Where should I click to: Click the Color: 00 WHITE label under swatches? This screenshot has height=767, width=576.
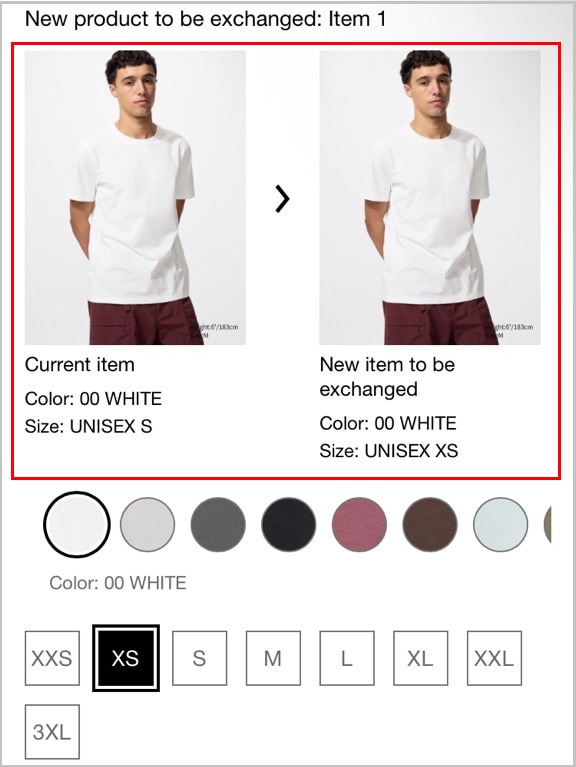point(118,583)
